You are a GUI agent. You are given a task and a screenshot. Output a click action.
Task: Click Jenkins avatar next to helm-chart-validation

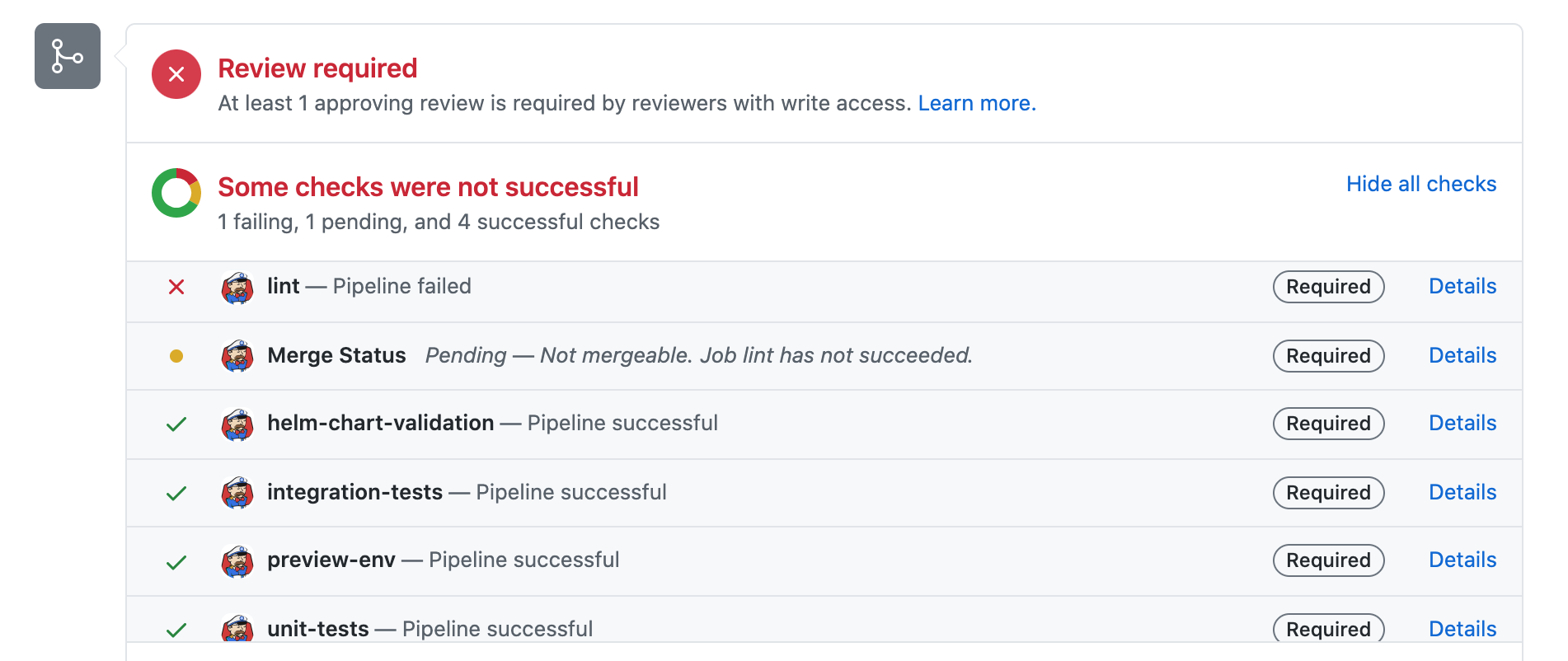pos(237,424)
